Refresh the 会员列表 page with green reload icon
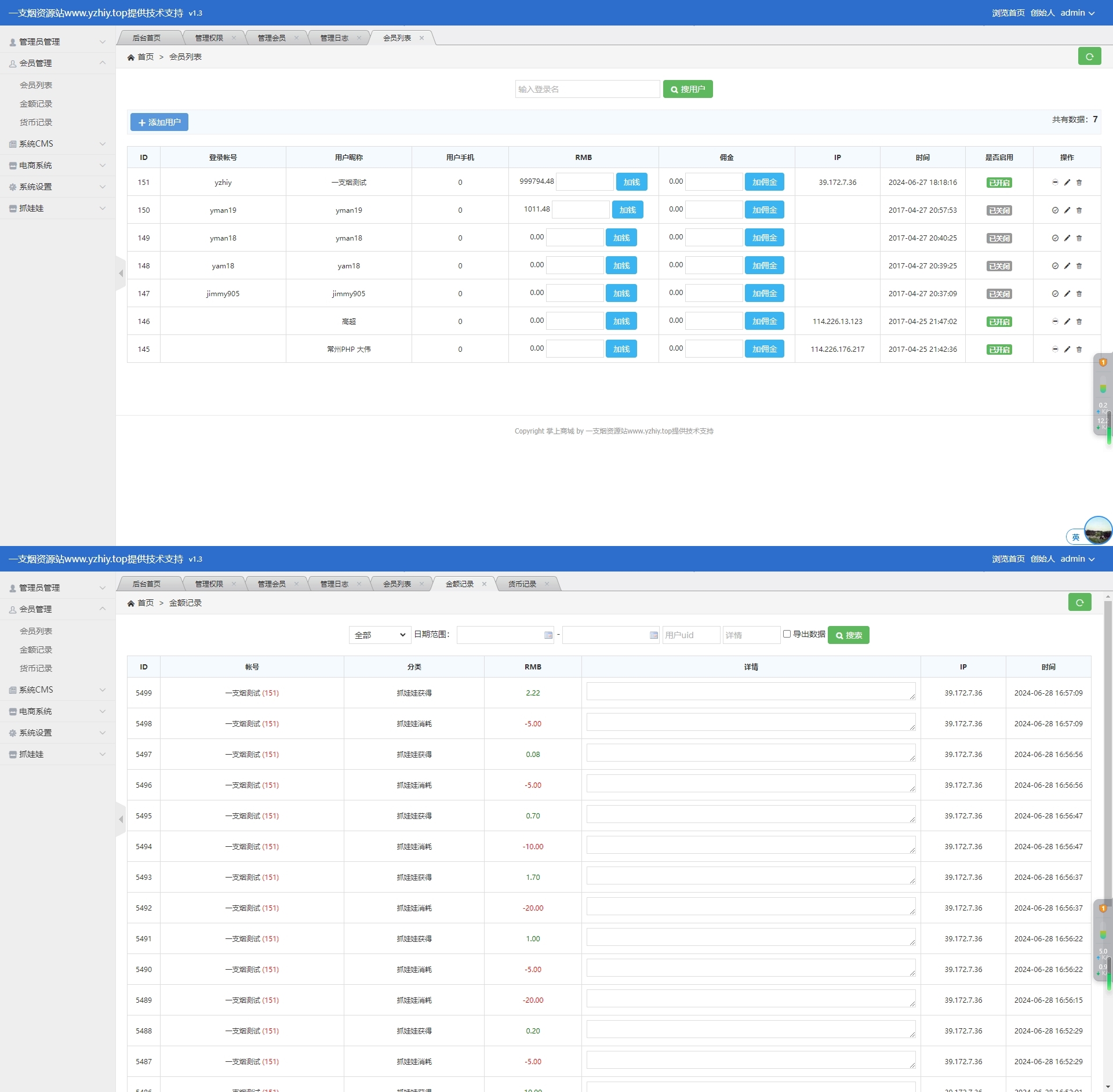1113x1092 pixels. [x=1089, y=56]
